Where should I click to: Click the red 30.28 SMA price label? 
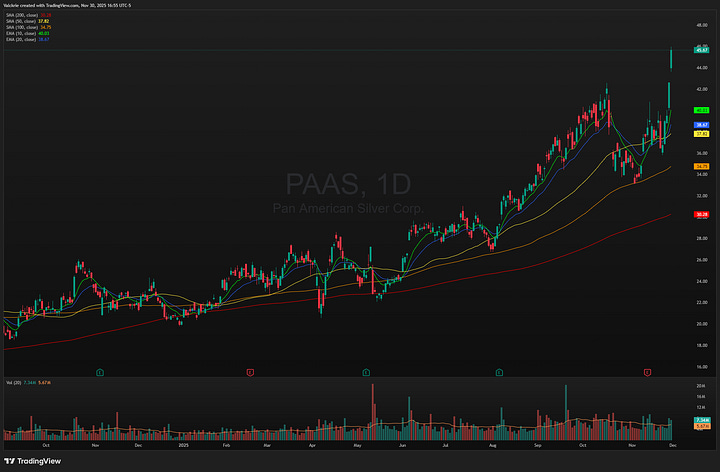702,214
